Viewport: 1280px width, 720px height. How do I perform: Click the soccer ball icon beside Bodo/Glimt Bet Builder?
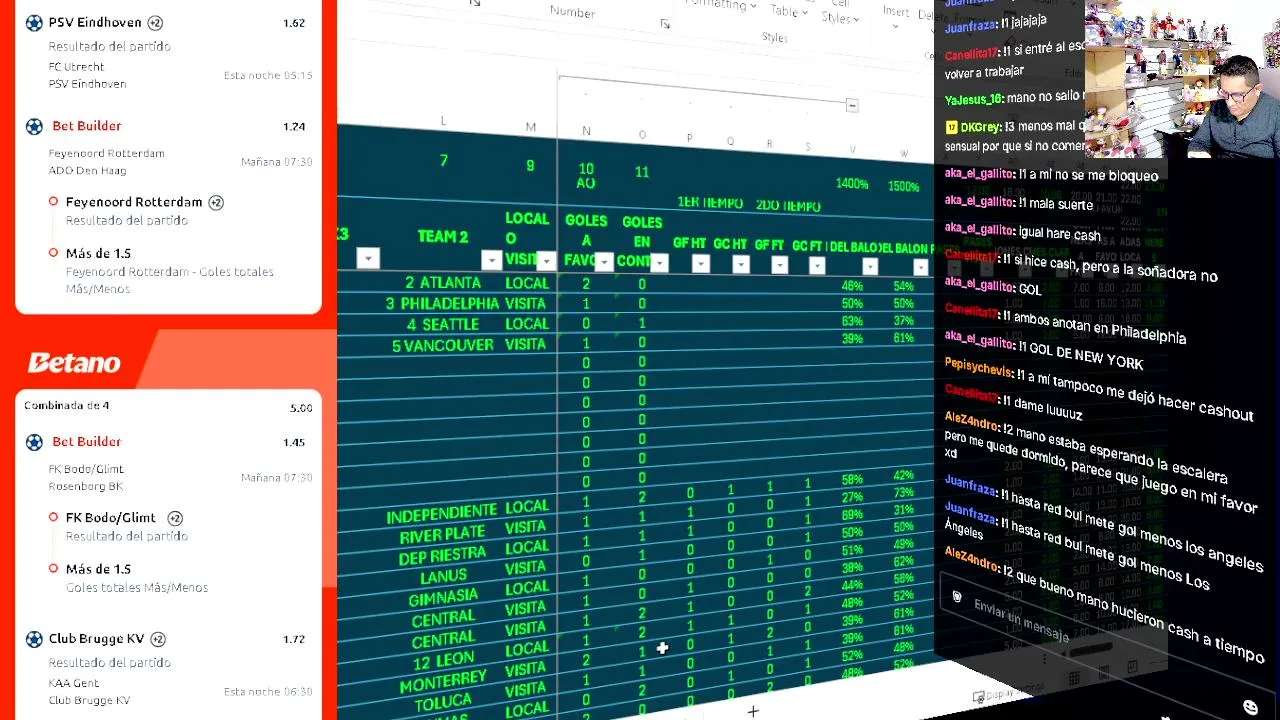(34, 442)
